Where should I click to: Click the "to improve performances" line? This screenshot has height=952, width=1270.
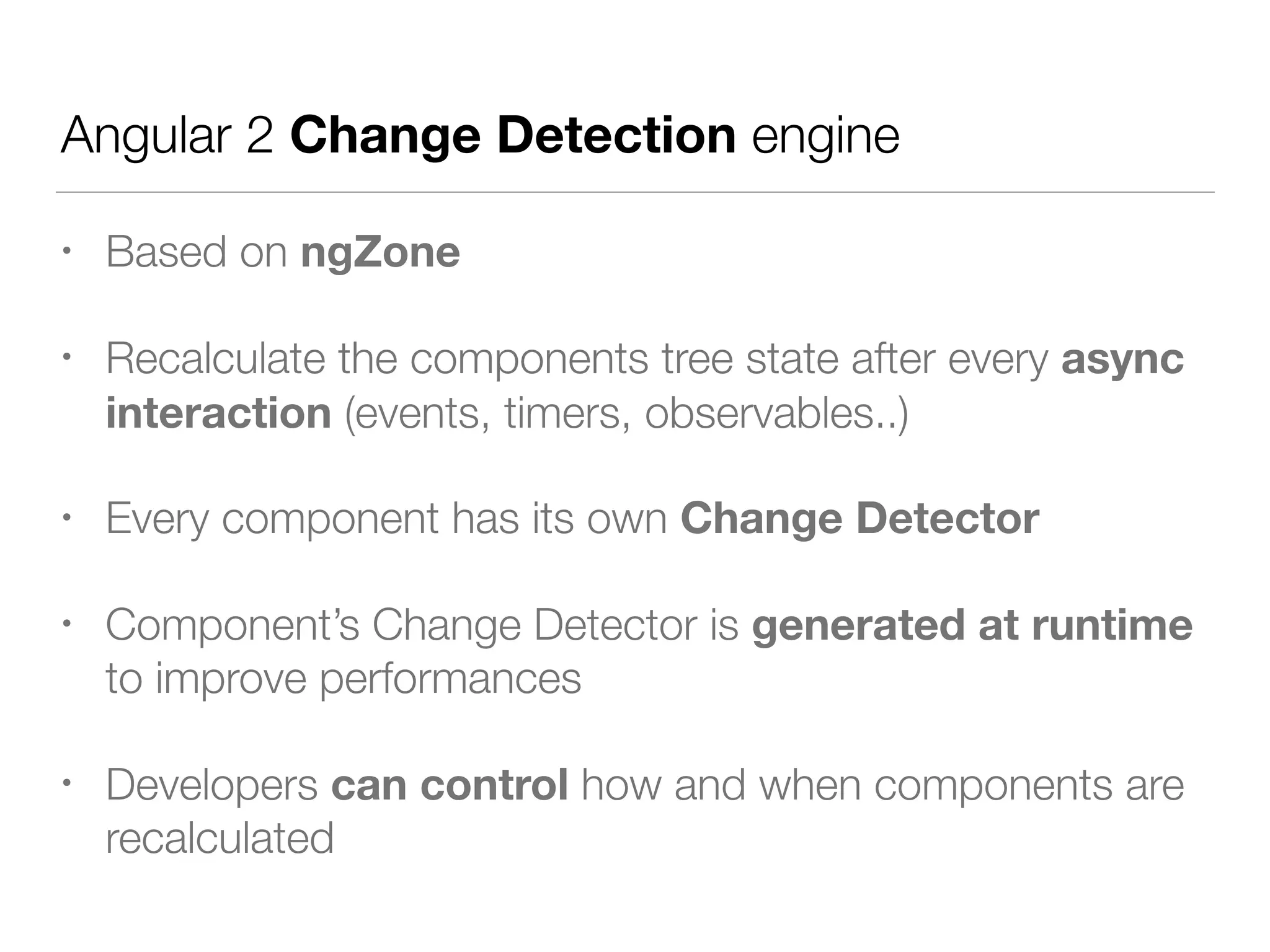[343, 679]
